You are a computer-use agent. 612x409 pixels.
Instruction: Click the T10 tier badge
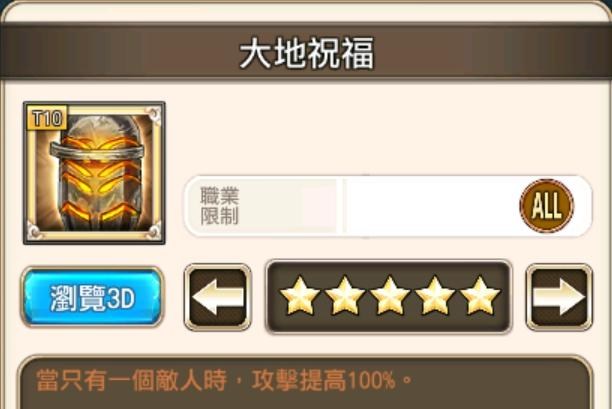[48, 118]
